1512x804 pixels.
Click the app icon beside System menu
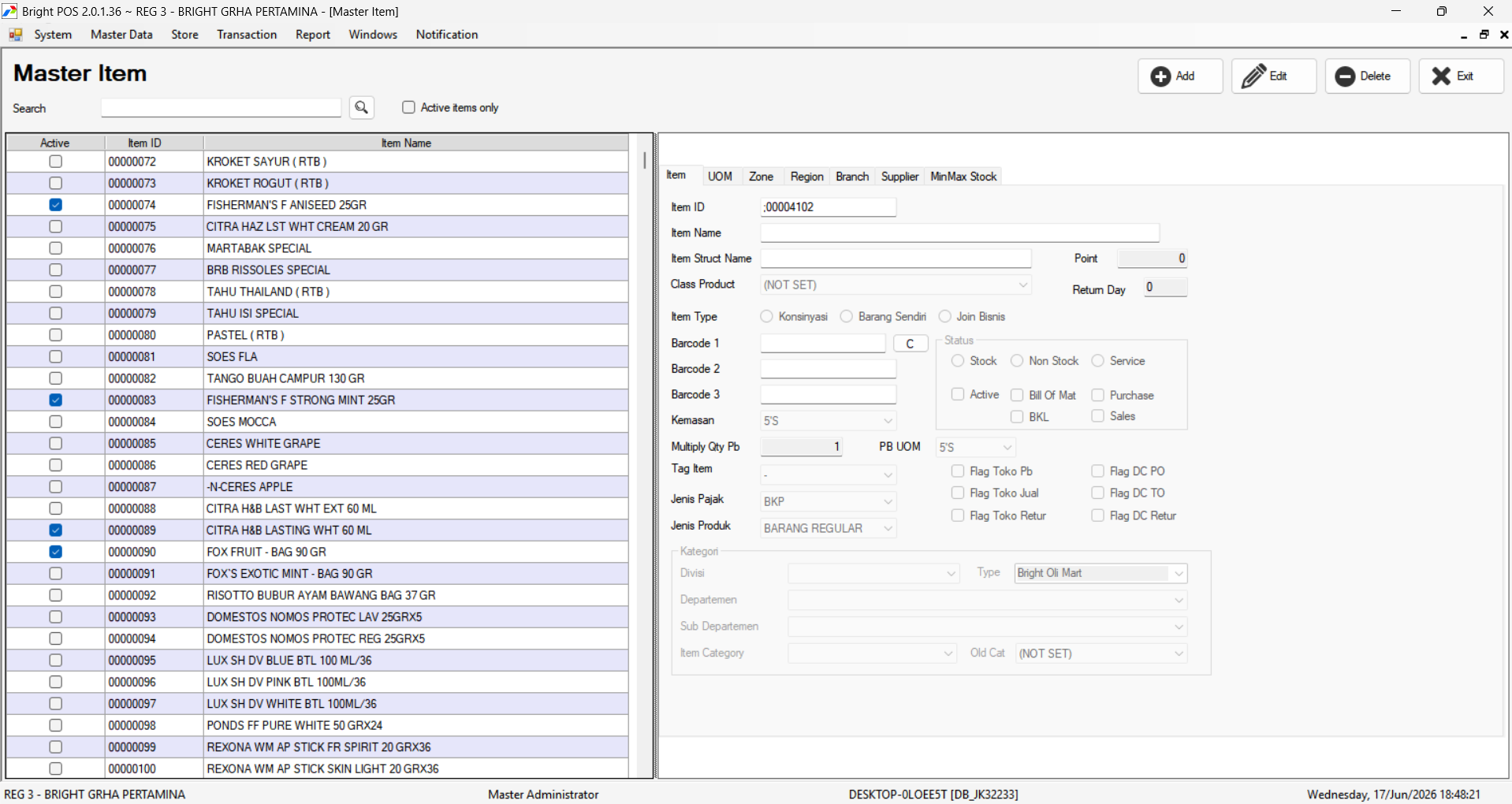[x=15, y=35]
